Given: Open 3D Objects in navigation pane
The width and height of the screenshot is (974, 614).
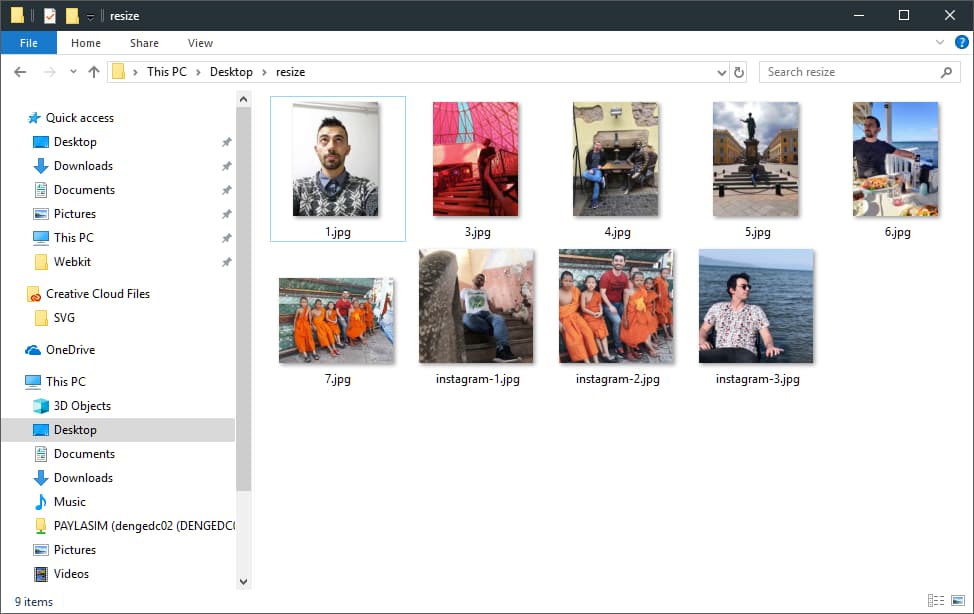Looking at the screenshot, I should 82,406.
